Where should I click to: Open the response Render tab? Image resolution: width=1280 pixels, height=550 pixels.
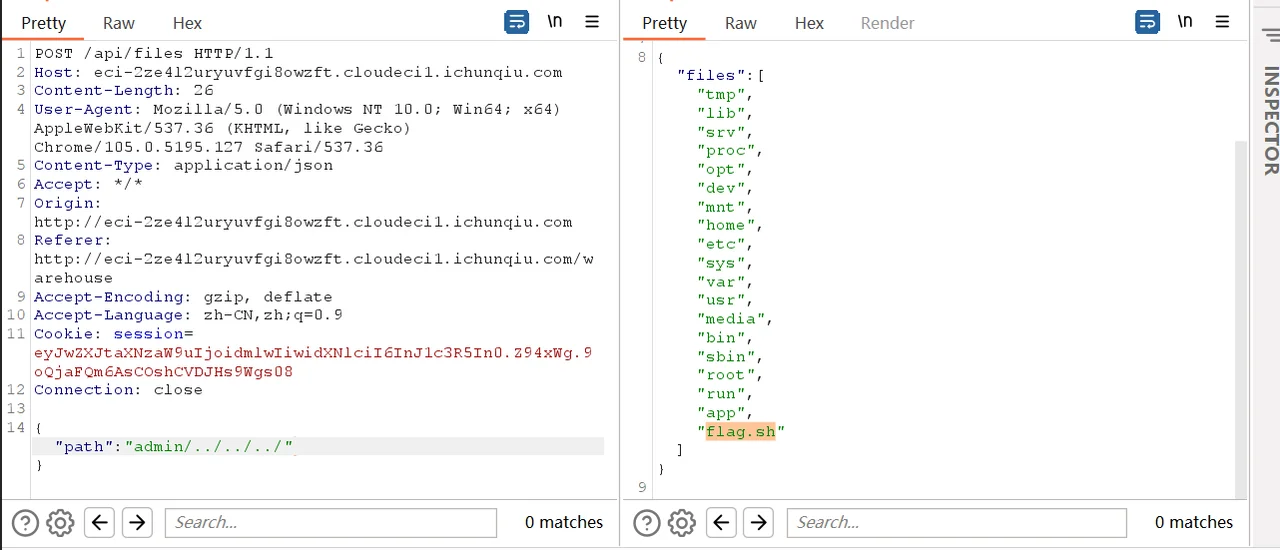pos(887,23)
